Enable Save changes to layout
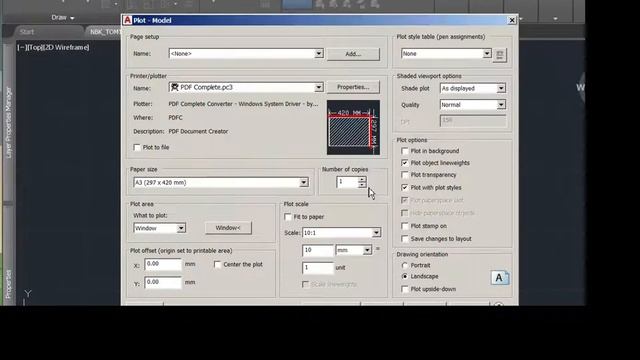640x360 pixels. (404, 239)
